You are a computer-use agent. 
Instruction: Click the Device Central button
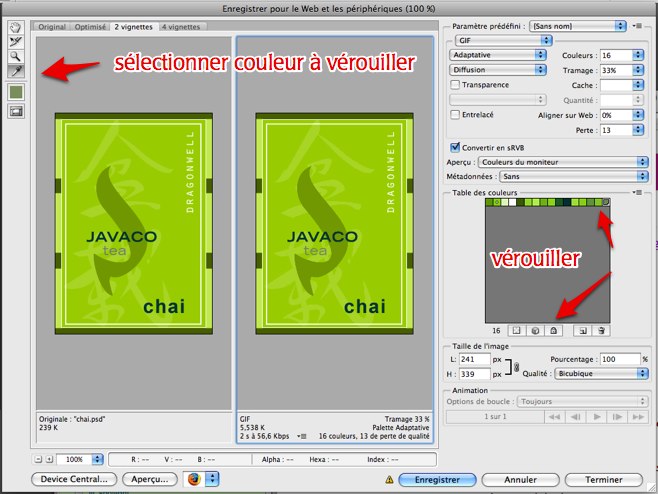[x=74, y=479]
